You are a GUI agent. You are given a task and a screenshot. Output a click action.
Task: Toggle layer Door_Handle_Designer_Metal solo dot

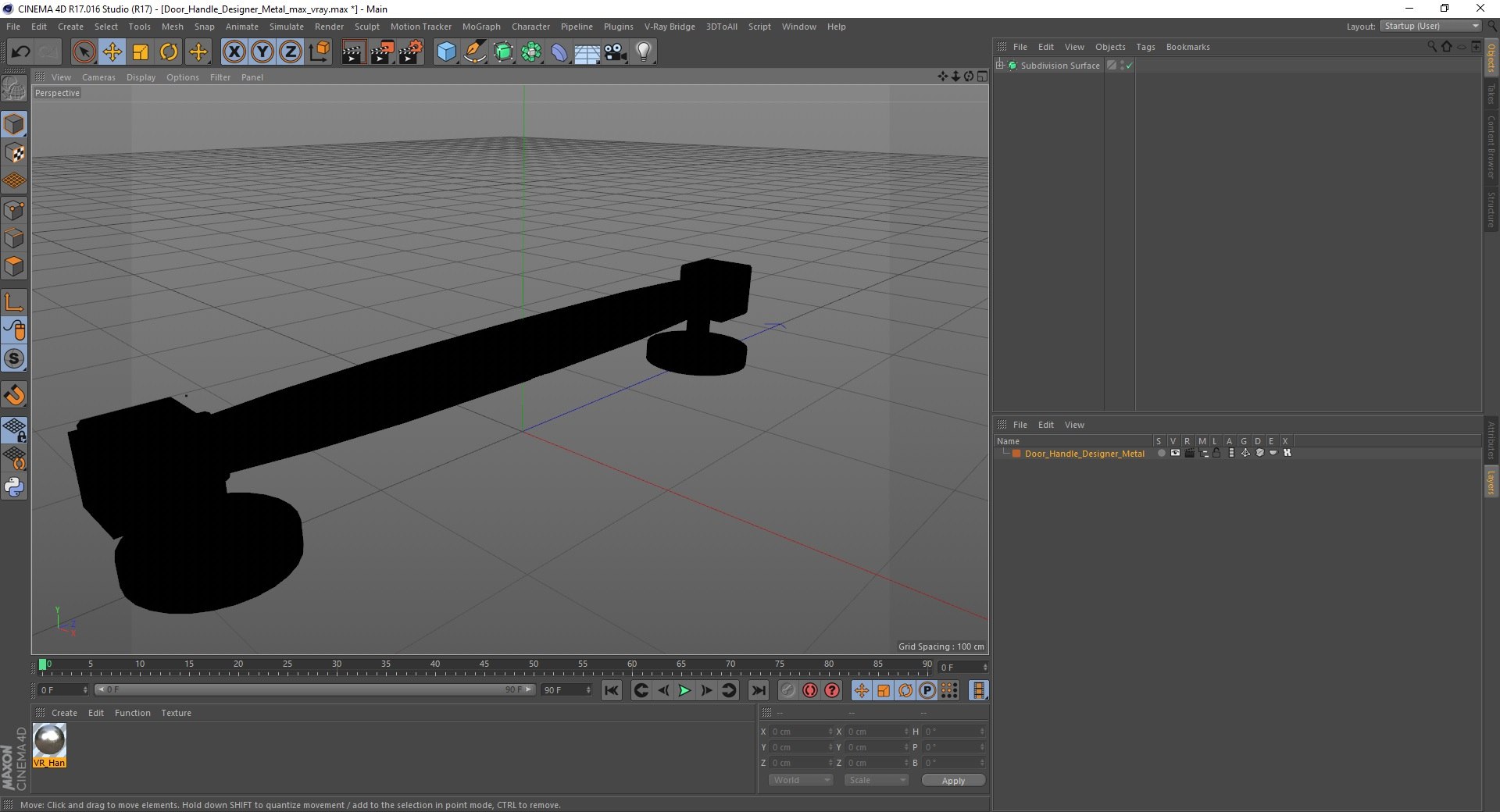click(1161, 453)
